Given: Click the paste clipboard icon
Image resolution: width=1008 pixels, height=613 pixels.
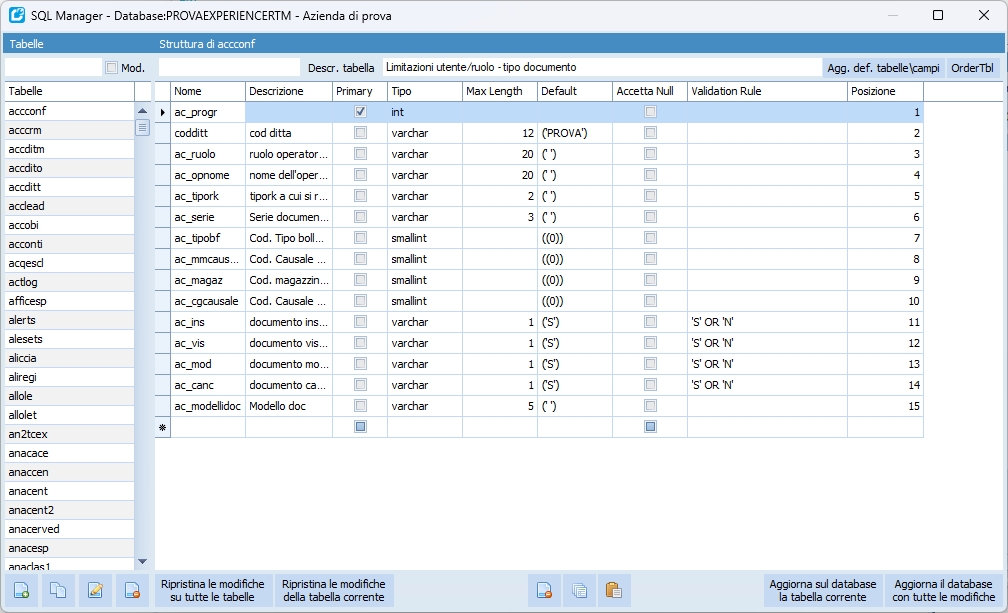Looking at the screenshot, I should tap(614, 590).
